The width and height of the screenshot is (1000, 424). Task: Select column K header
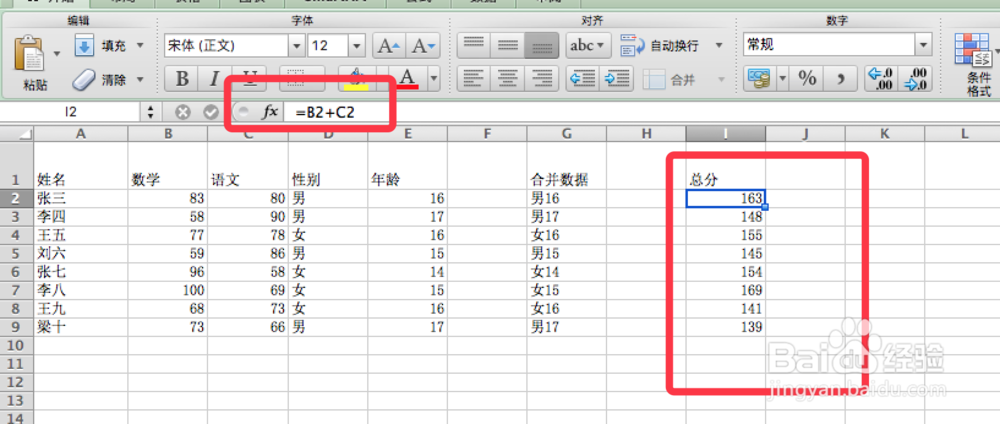tap(885, 133)
